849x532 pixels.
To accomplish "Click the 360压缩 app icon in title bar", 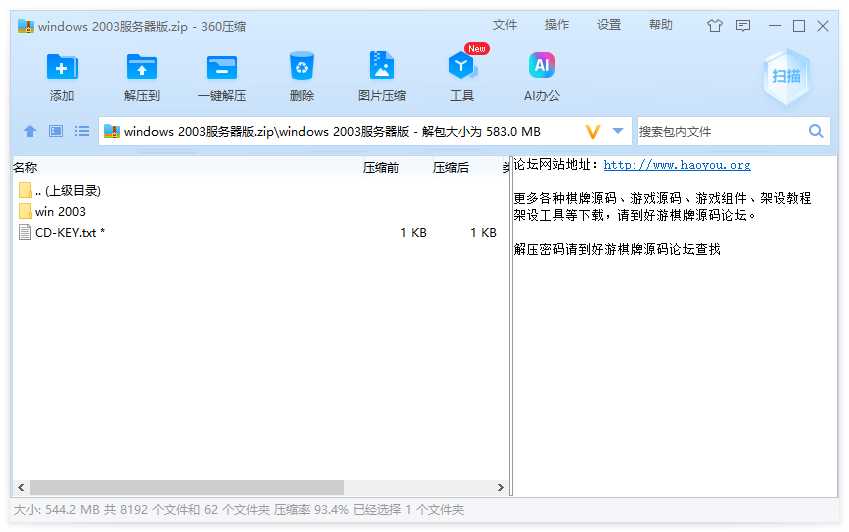I will pos(25,26).
